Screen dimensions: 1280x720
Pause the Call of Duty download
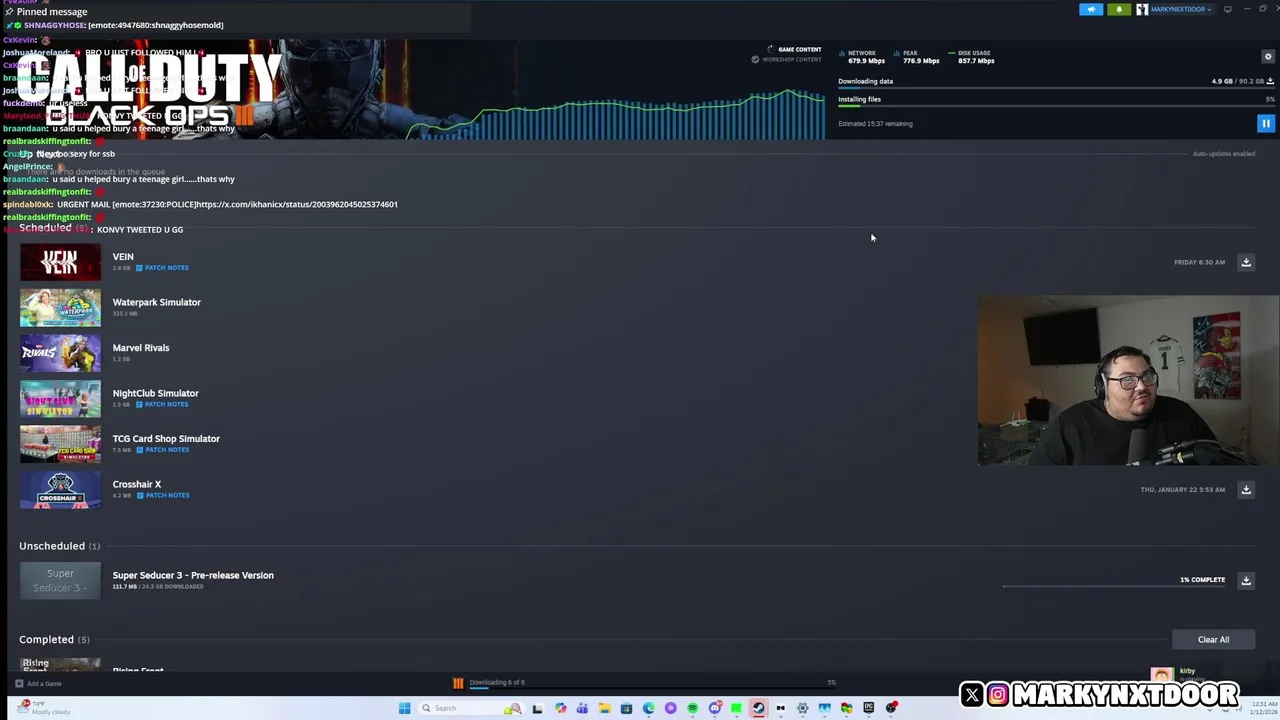click(1265, 124)
